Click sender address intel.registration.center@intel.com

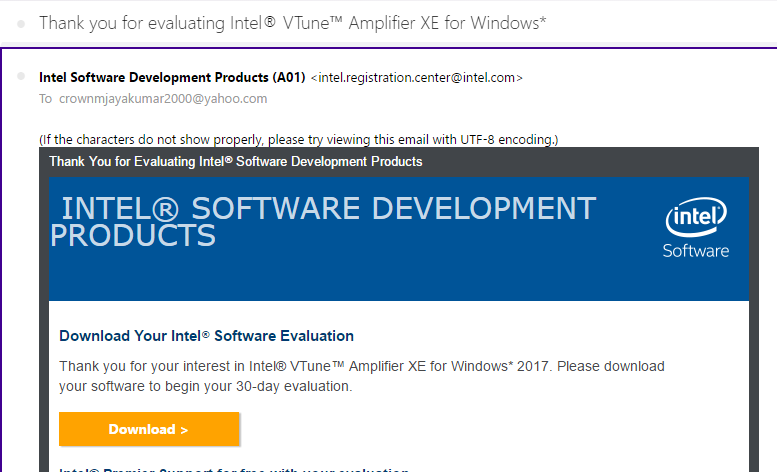click(417, 78)
